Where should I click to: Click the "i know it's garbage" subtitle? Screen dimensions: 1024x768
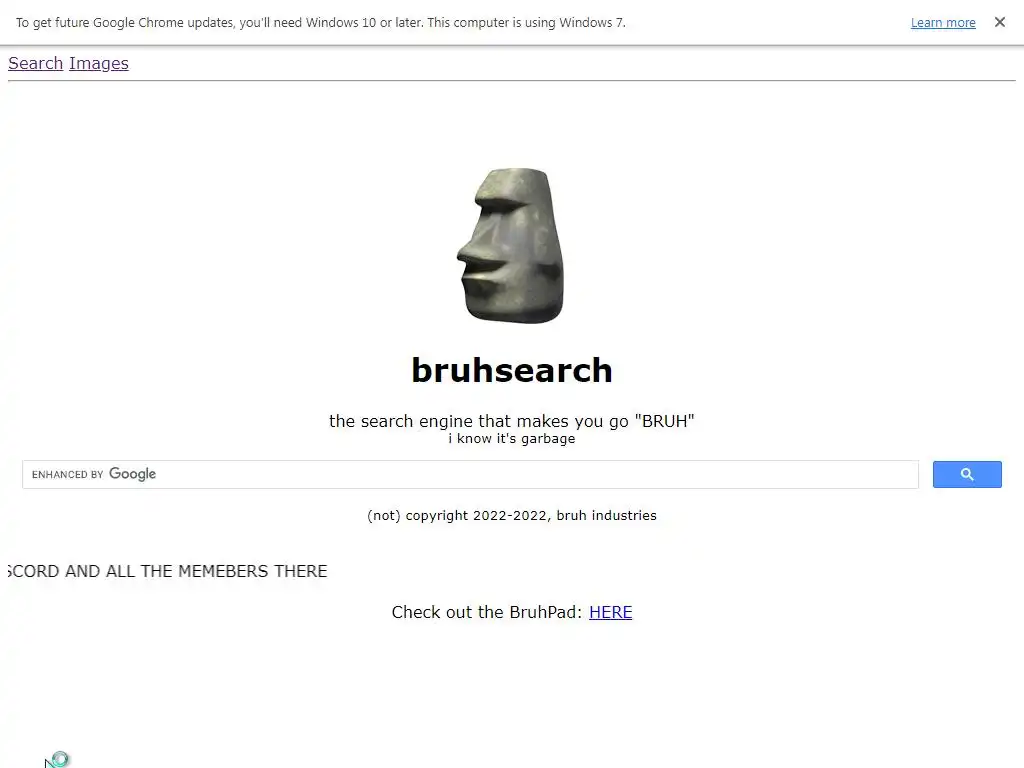coord(512,439)
